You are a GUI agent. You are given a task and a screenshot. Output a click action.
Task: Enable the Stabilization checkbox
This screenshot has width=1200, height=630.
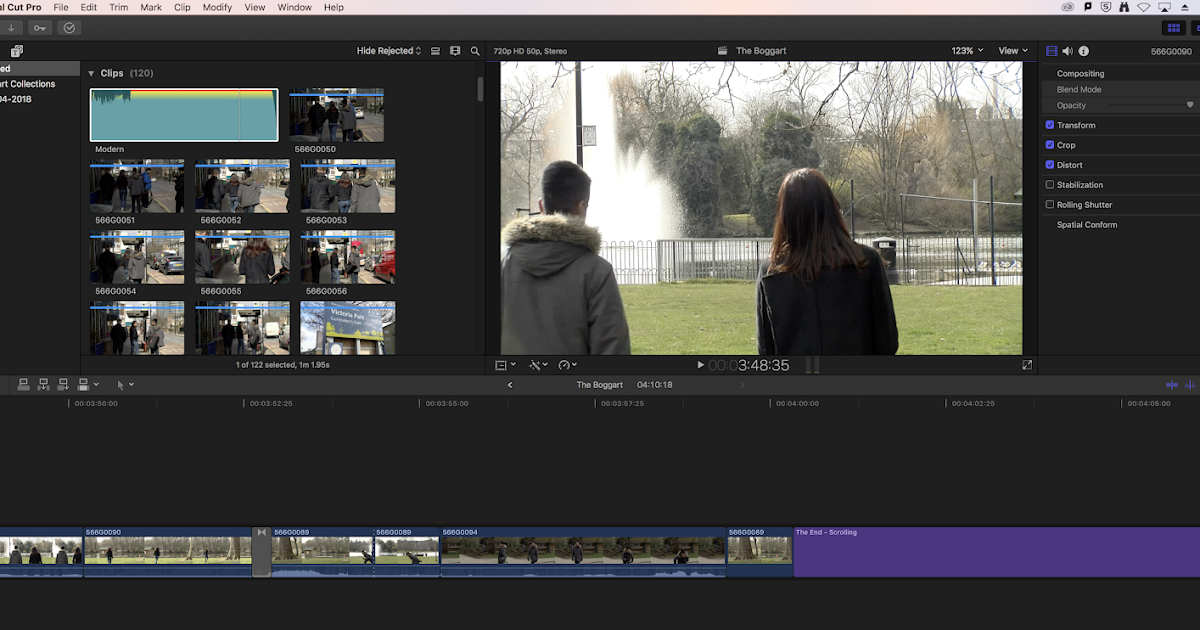[1050, 184]
